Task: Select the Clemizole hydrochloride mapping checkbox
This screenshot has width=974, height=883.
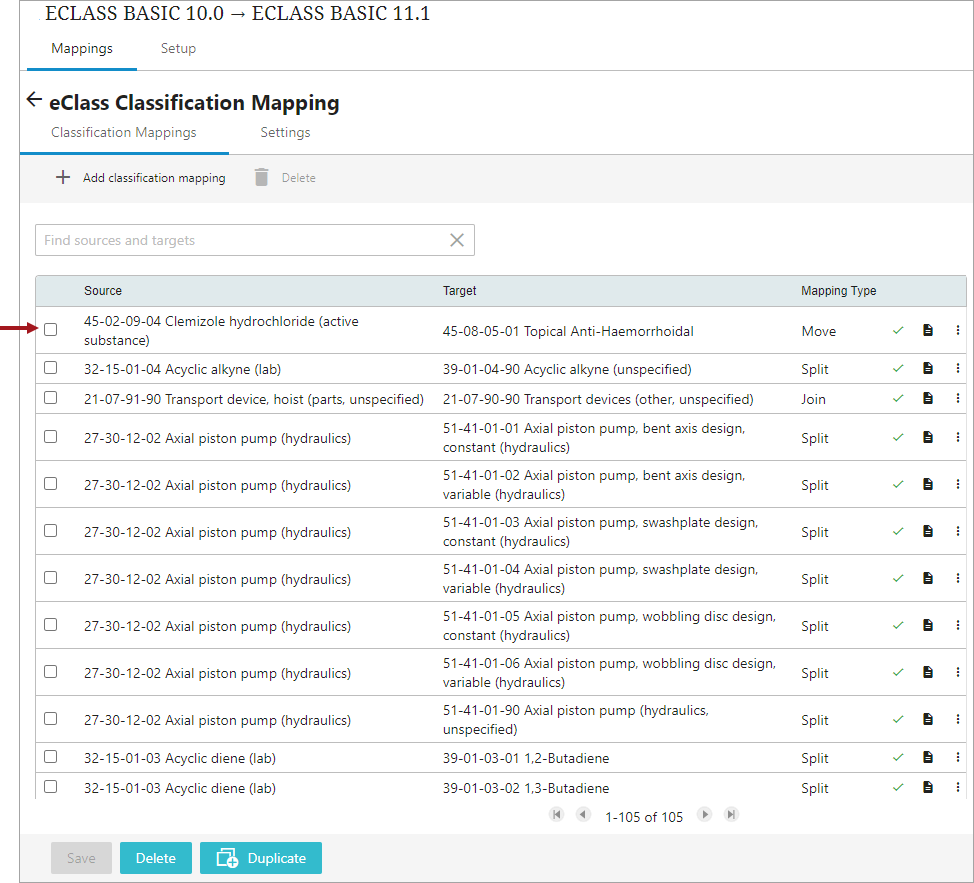Action: tap(51, 329)
